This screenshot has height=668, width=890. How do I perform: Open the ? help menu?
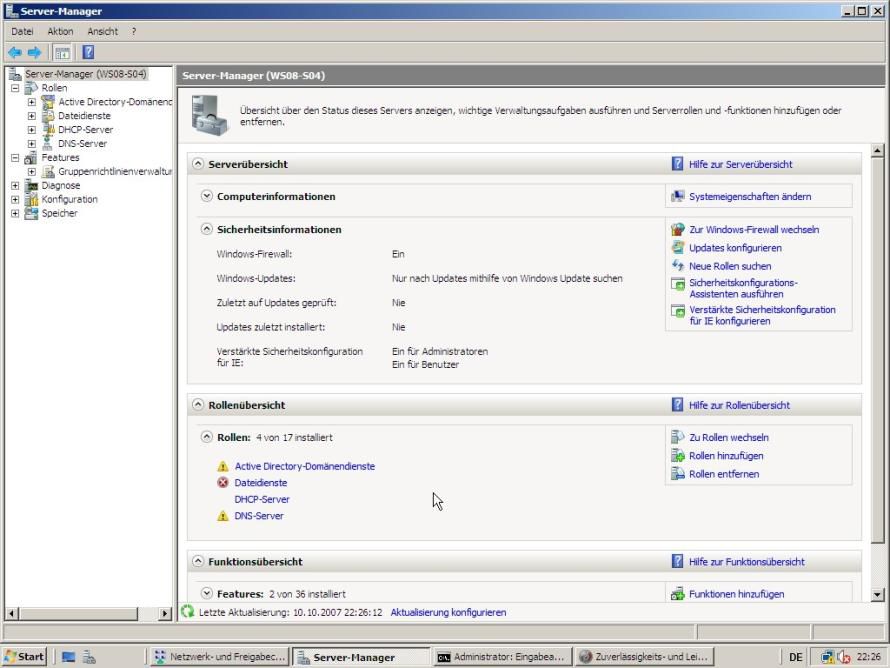click(134, 31)
